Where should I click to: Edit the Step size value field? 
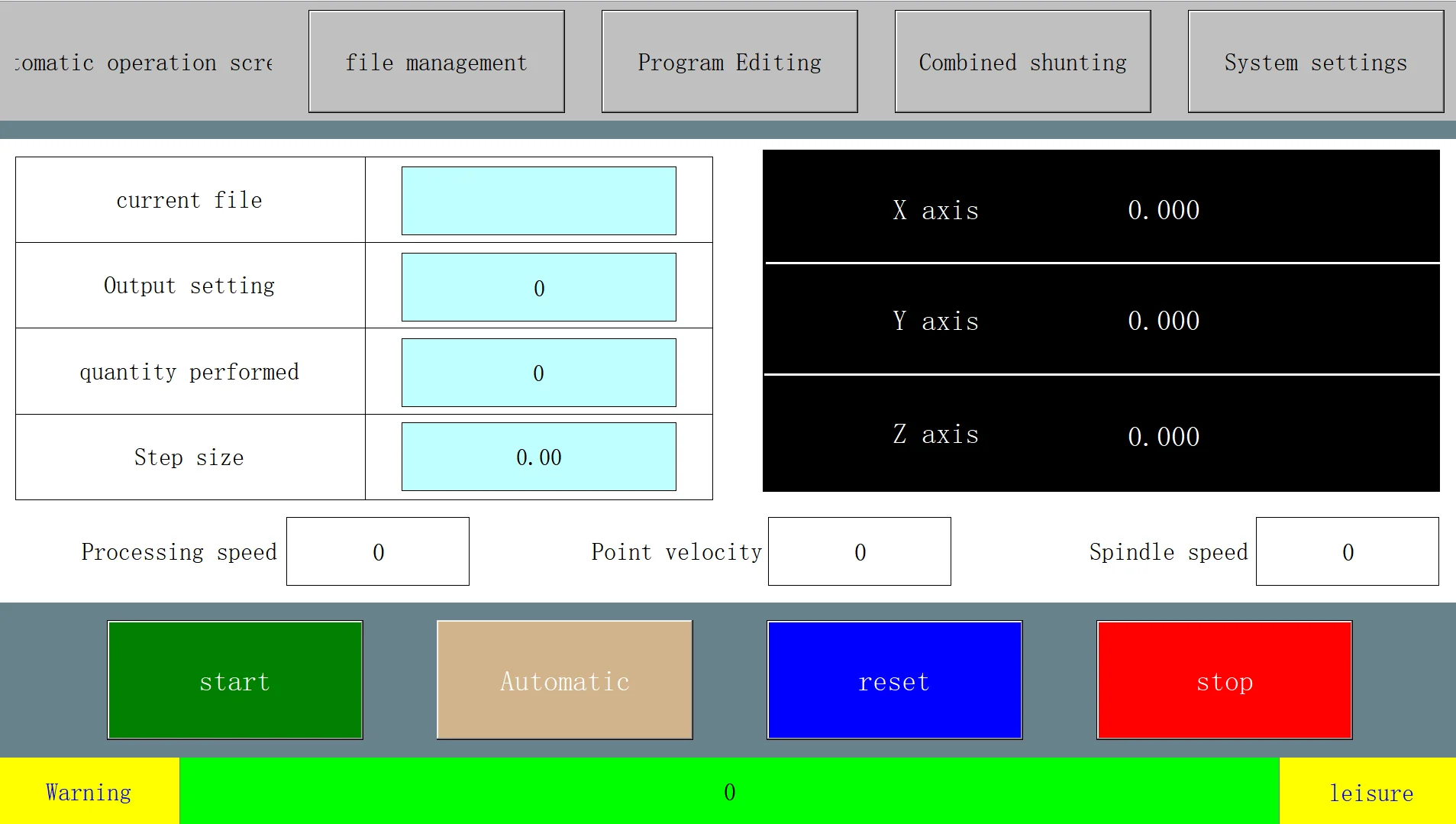(x=539, y=457)
